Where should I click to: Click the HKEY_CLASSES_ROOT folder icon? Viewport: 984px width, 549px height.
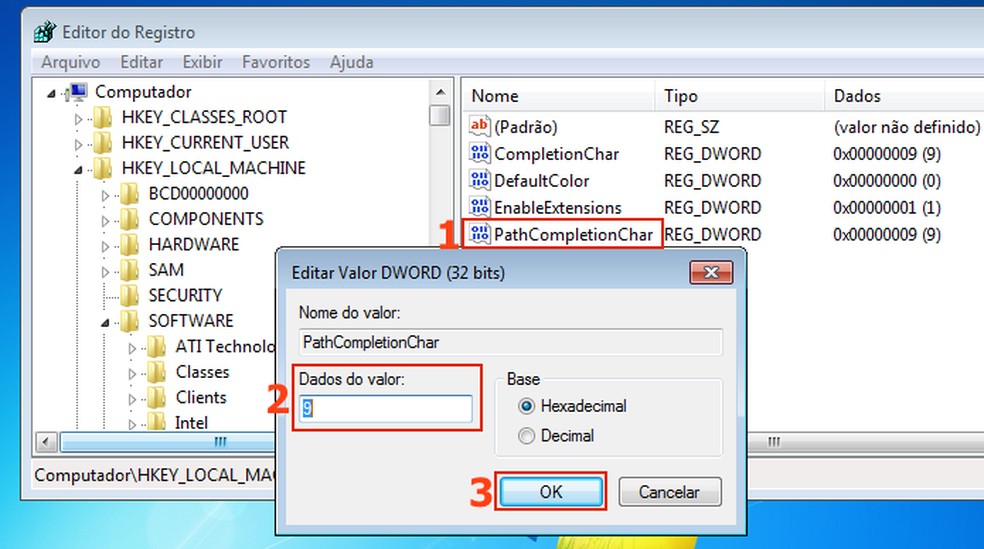(102, 117)
